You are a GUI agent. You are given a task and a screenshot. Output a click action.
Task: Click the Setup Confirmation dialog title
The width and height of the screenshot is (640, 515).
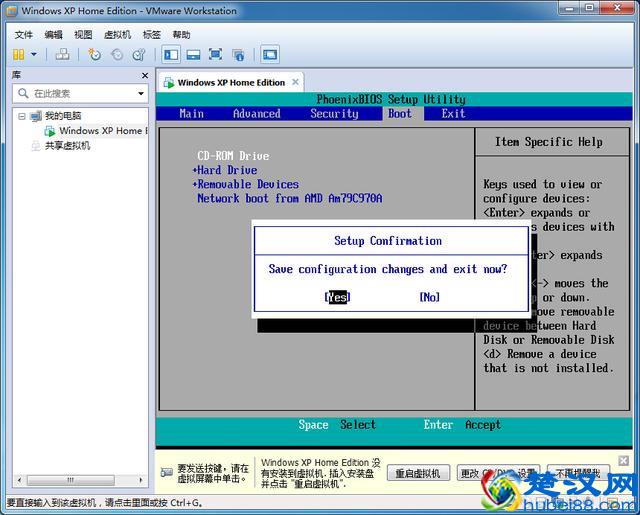click(x=388, y=241)
